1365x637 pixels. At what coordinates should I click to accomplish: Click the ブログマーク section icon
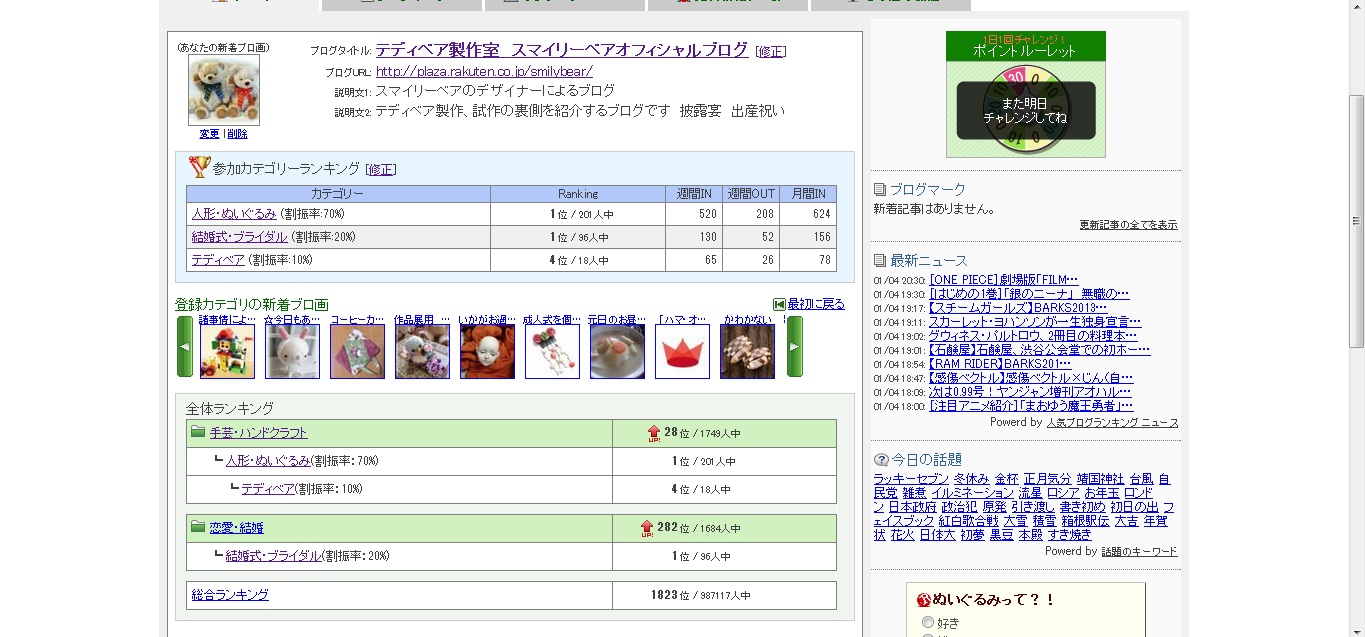click(x=880, y=189)
